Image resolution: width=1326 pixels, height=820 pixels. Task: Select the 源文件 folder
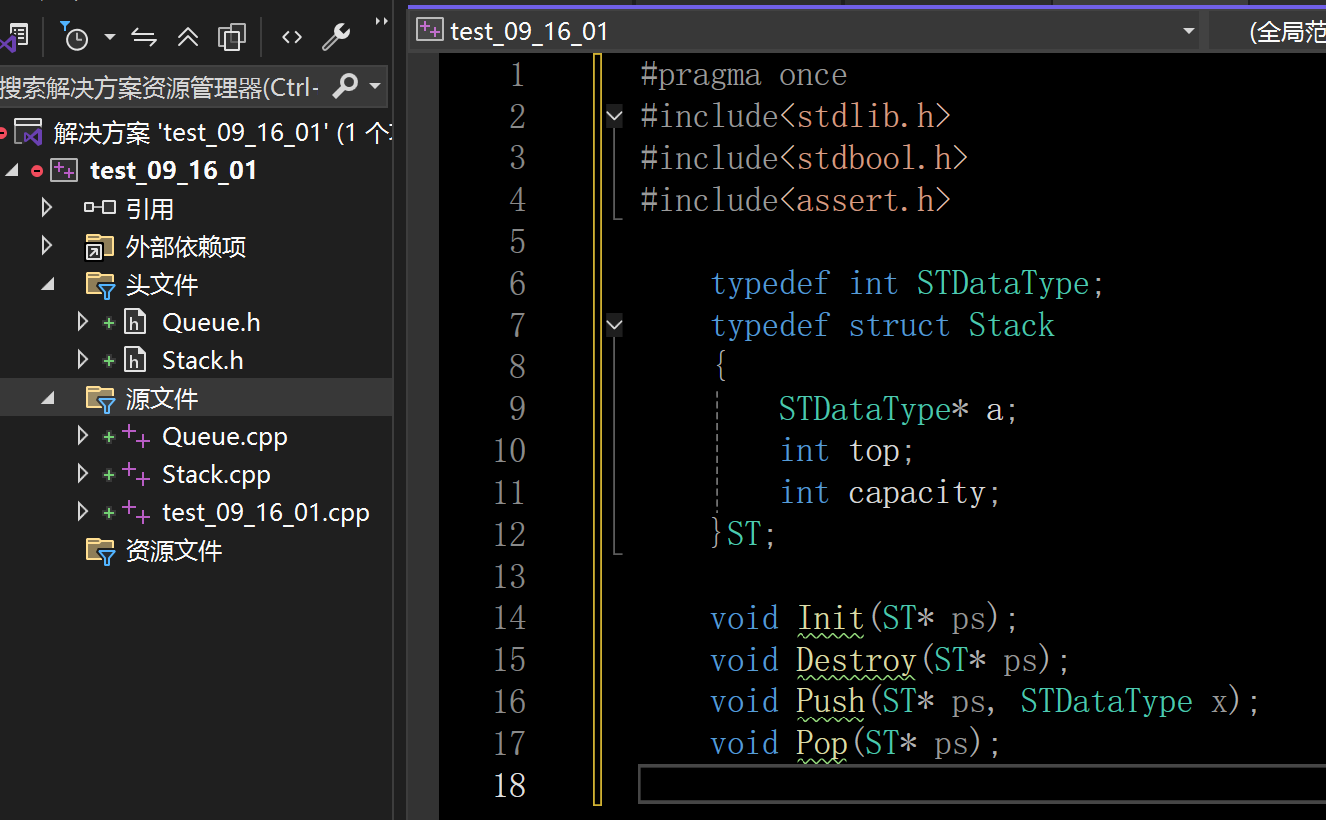click(x=161, y=399)
